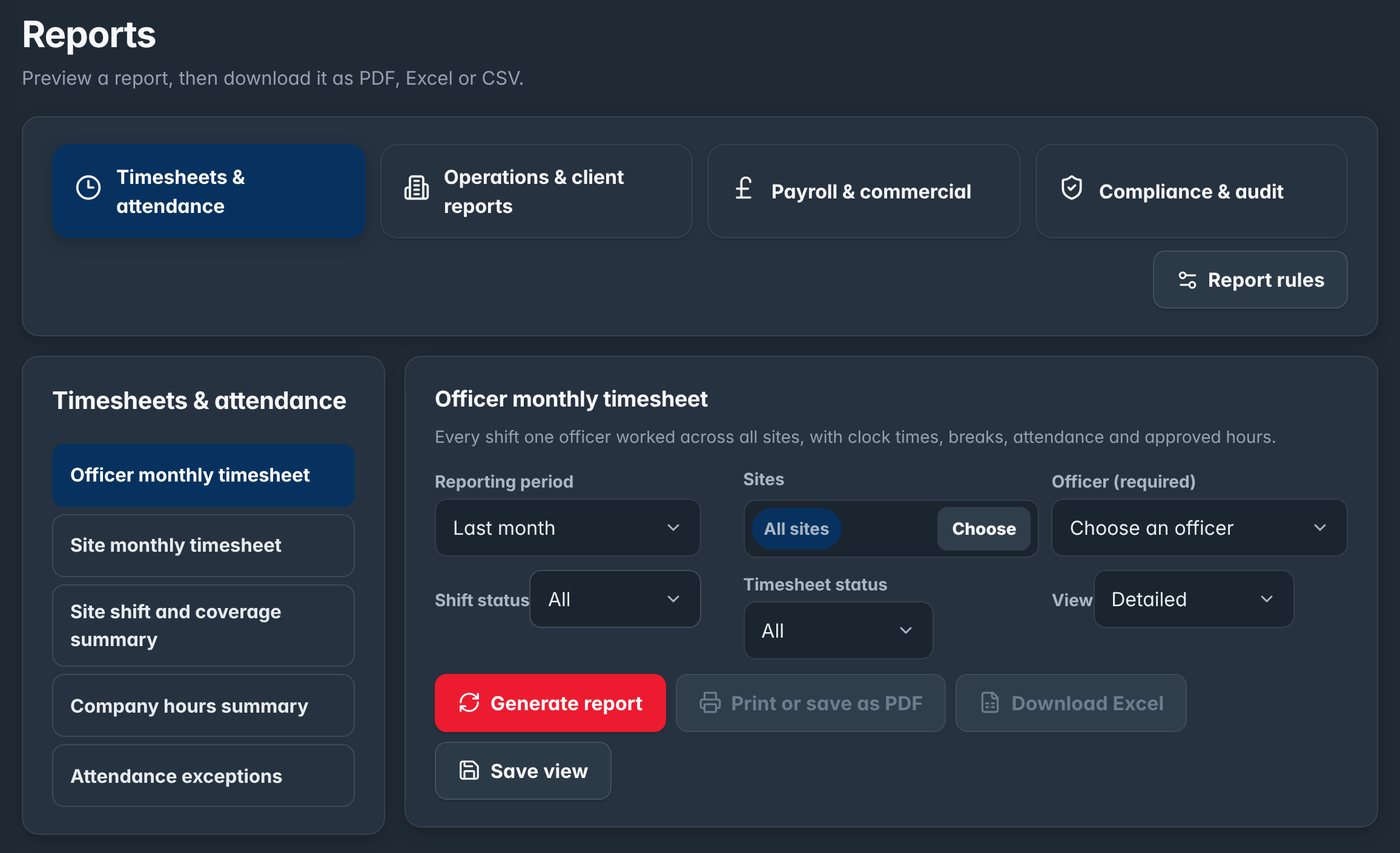Viewport: 1400px width, 853px height.
Task: Click the floppy disk icon on Save view
Action: tap(469, 771)
